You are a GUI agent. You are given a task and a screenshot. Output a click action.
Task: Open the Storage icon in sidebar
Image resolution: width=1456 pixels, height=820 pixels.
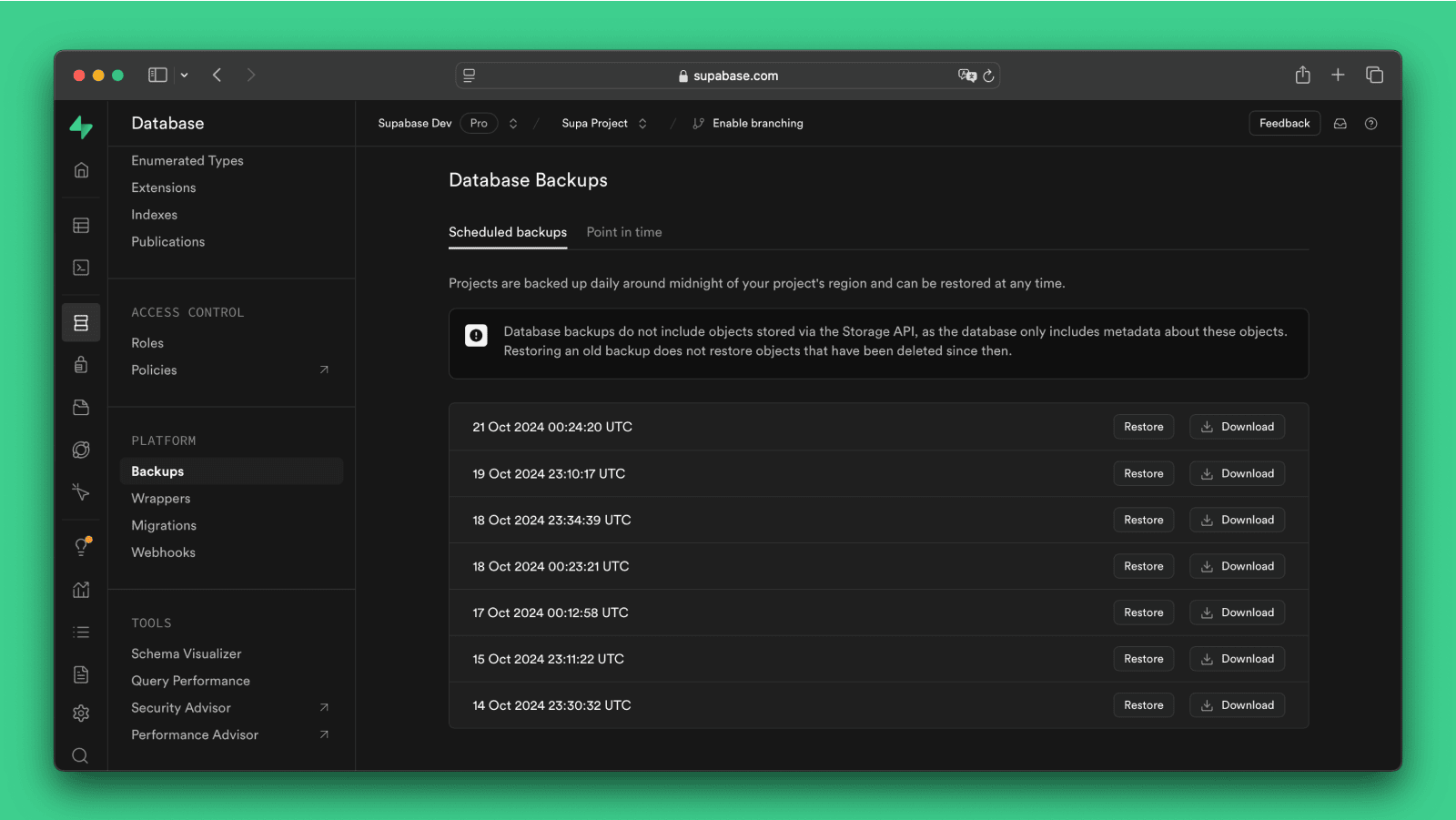pos(81,408)
